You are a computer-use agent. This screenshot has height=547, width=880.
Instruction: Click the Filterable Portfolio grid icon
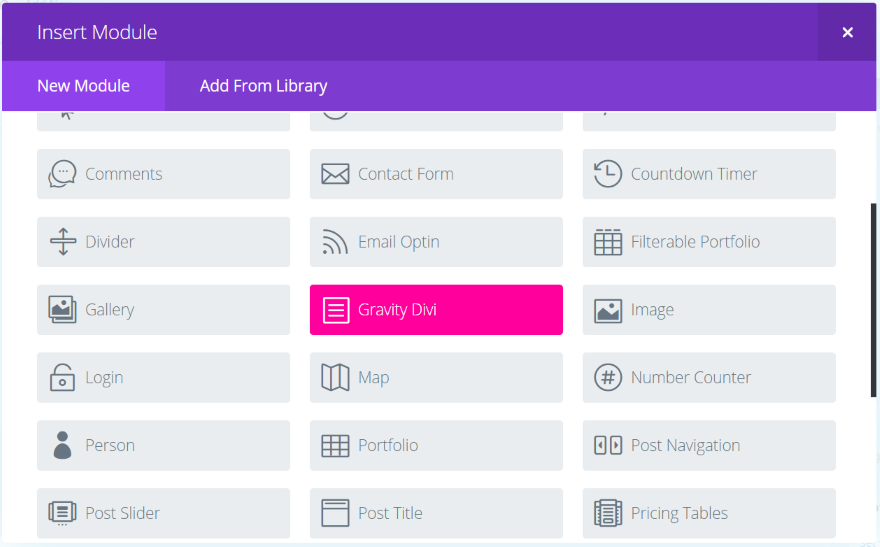coord(607,242)
